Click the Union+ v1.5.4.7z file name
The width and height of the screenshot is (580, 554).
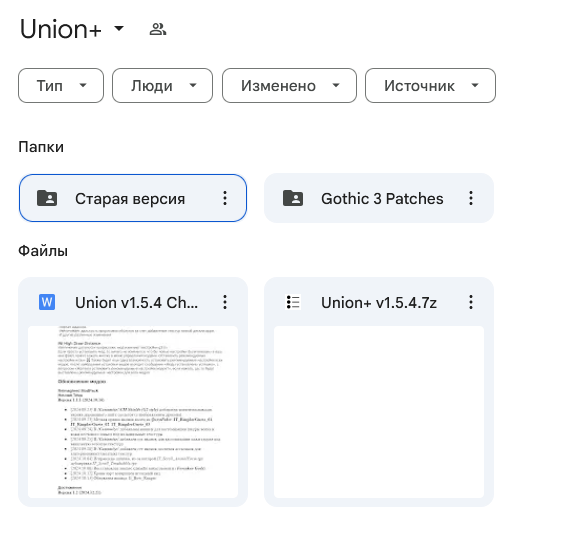click(379, 303)
